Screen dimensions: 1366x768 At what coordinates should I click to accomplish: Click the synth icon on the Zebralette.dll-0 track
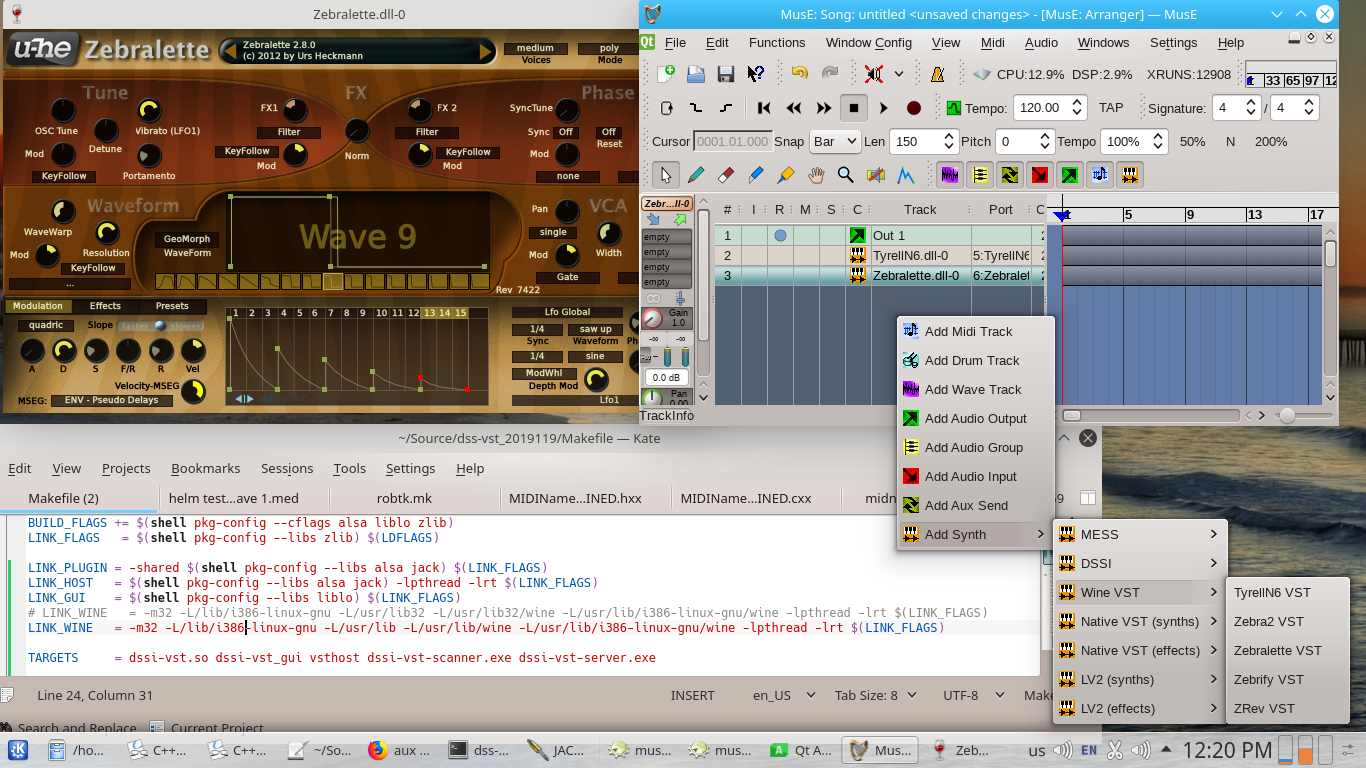858,275
